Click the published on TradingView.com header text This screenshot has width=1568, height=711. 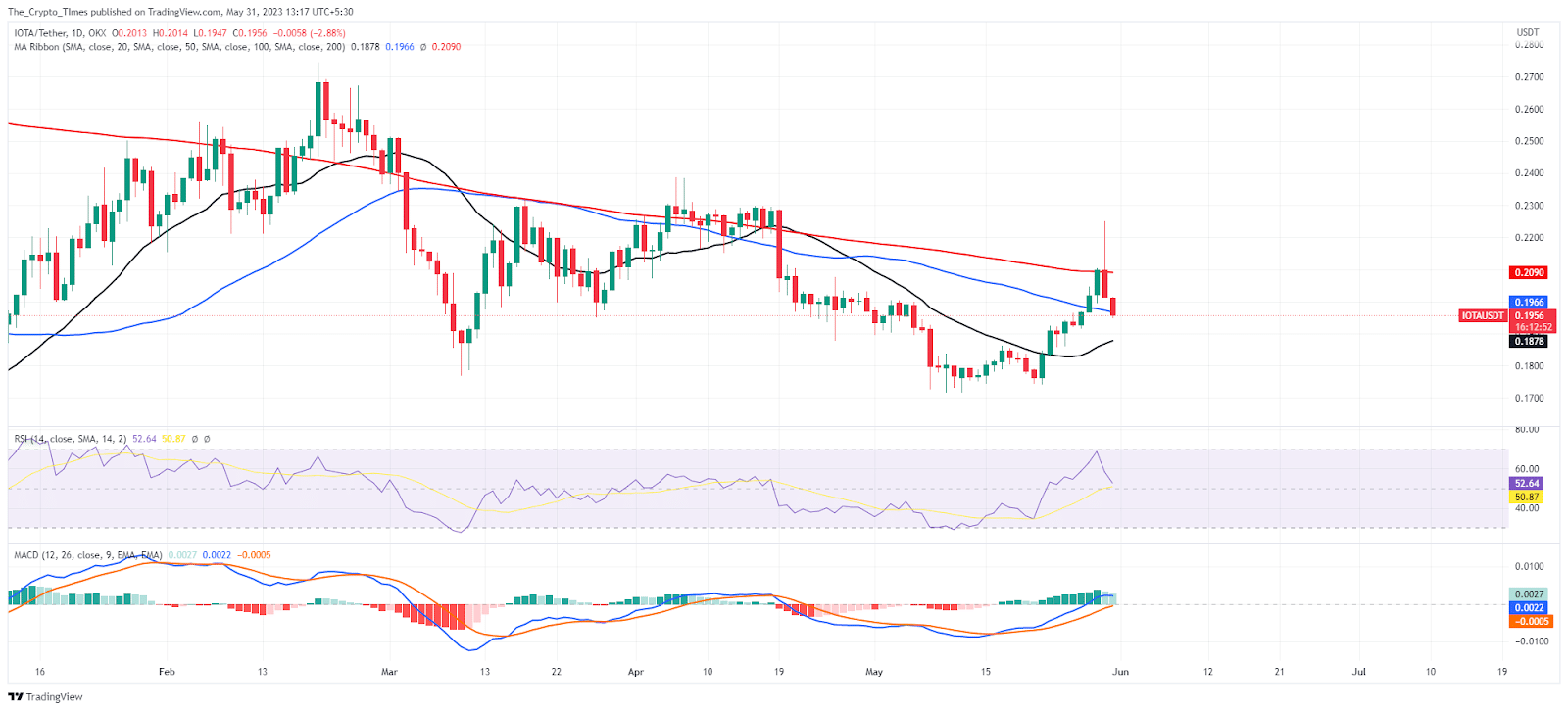(155, 12)
